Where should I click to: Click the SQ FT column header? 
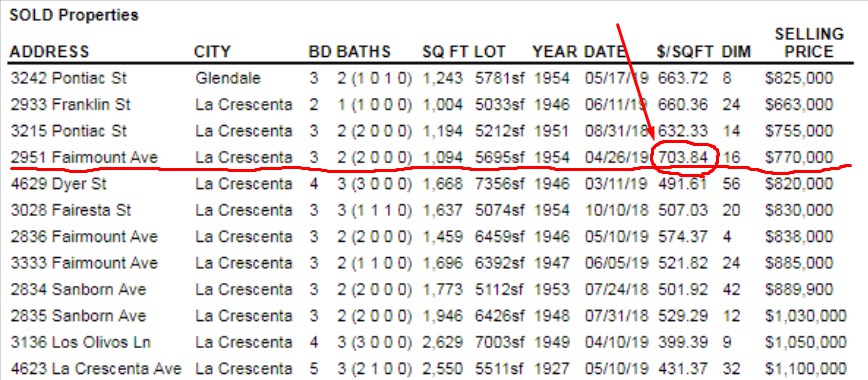point(446,52)
